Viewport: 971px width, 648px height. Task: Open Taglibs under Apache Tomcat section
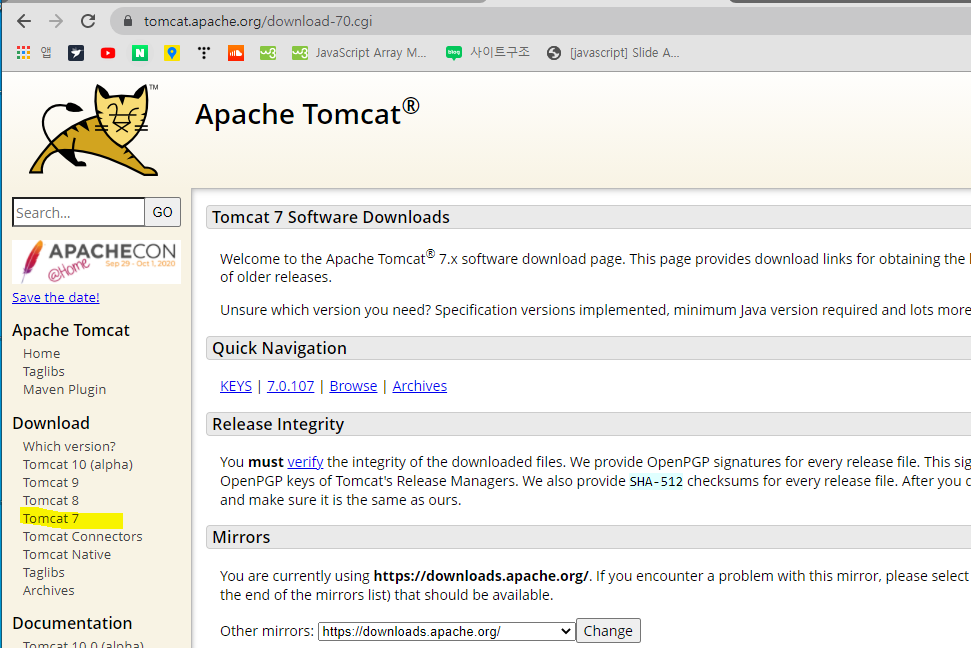(43, 371)
